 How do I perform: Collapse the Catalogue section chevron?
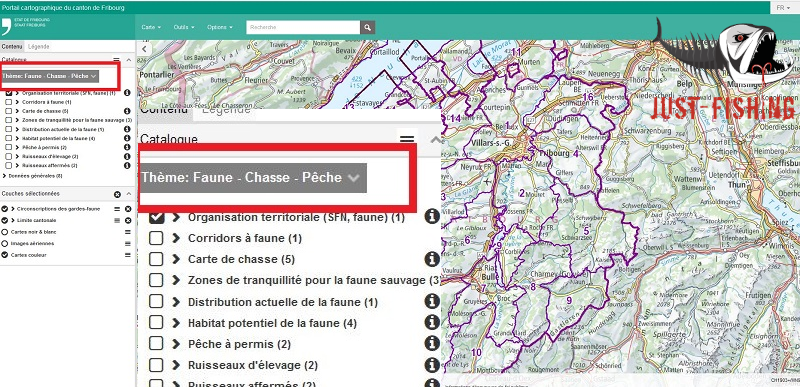(x=129, y=60)
